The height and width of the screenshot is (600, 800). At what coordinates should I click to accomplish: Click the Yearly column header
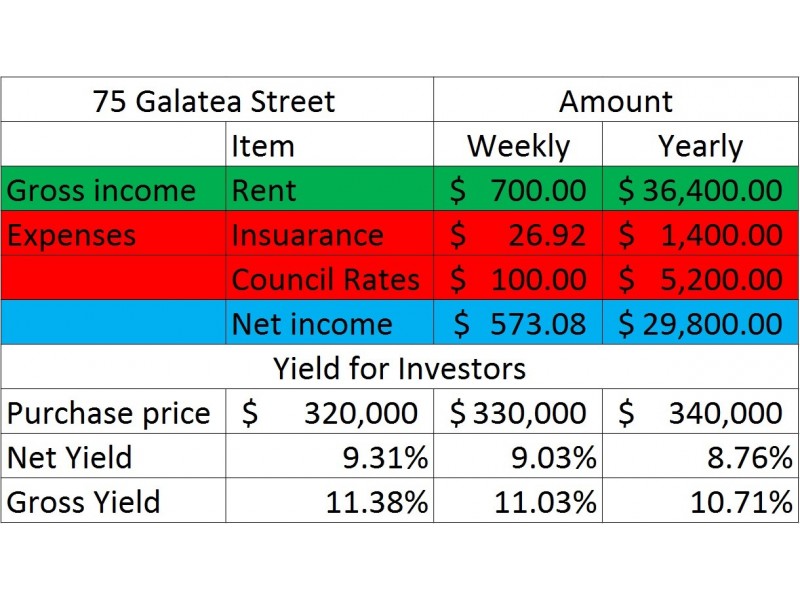pos(701,144)
